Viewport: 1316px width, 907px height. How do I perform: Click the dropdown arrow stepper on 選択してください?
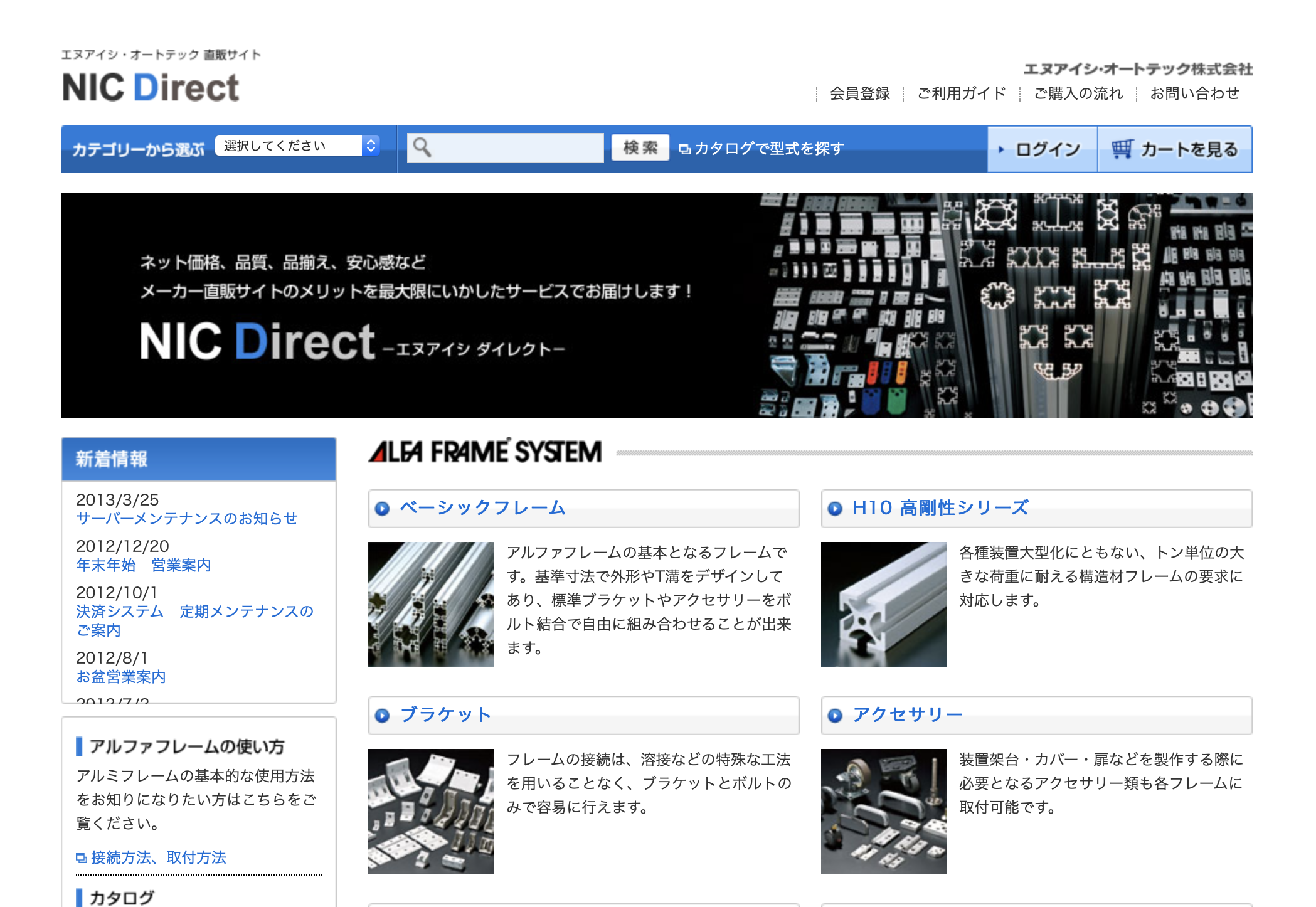coord(371,146)
